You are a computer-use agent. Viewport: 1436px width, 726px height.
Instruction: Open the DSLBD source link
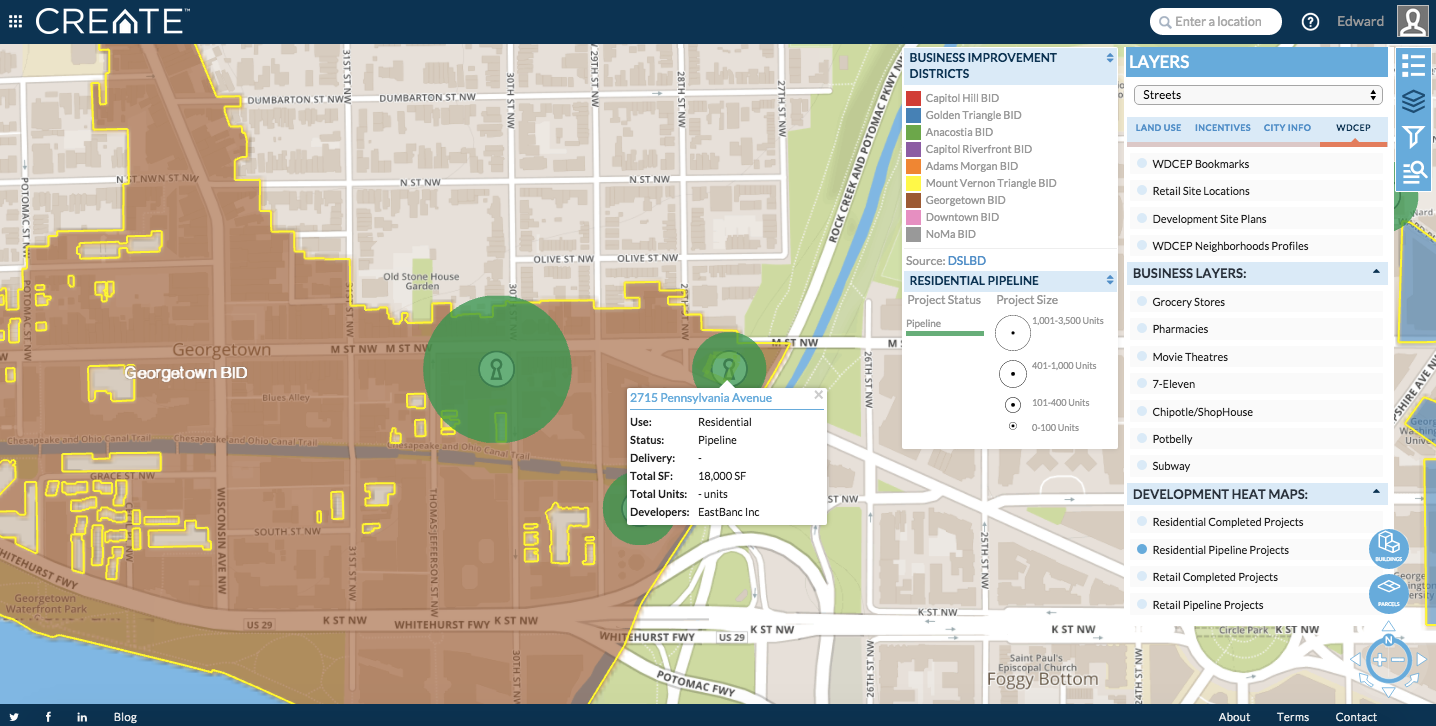tap(966, 261)
